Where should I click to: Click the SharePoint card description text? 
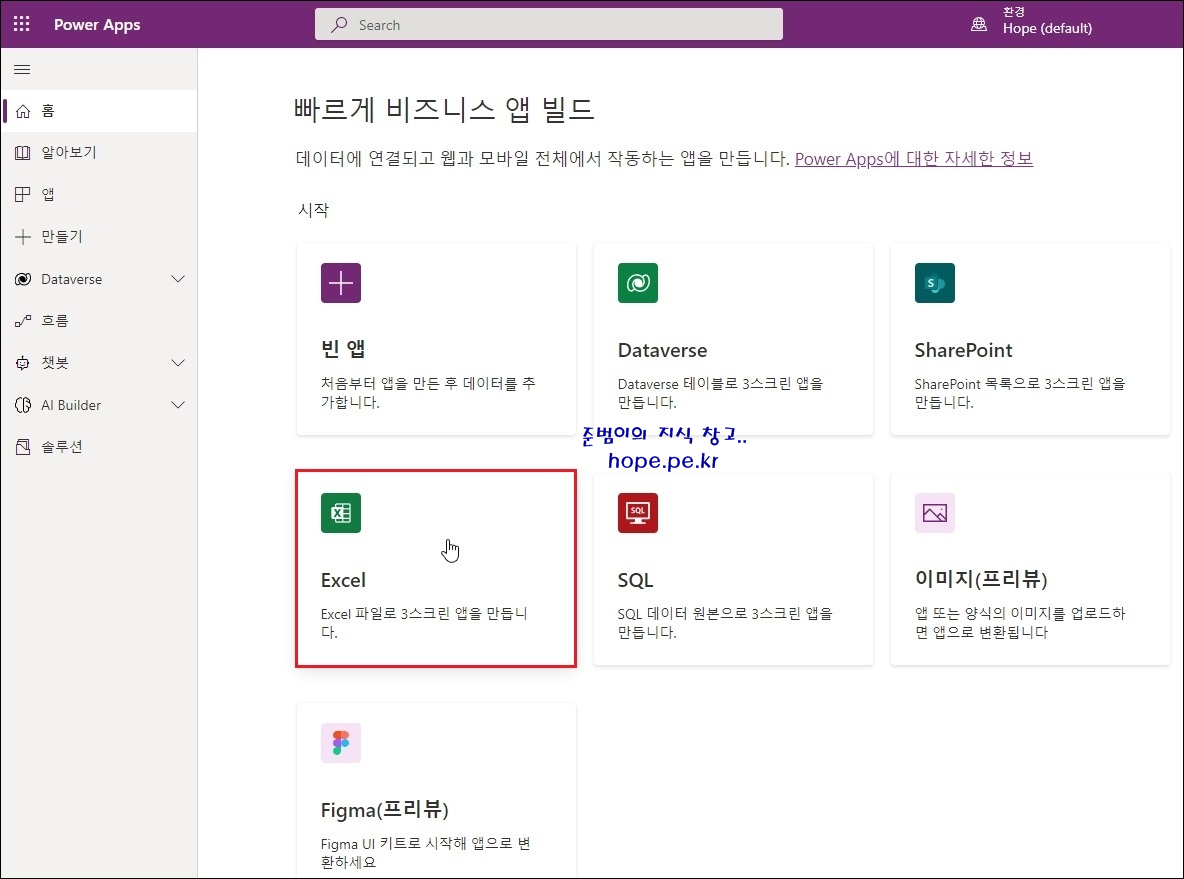[1019, 393]
